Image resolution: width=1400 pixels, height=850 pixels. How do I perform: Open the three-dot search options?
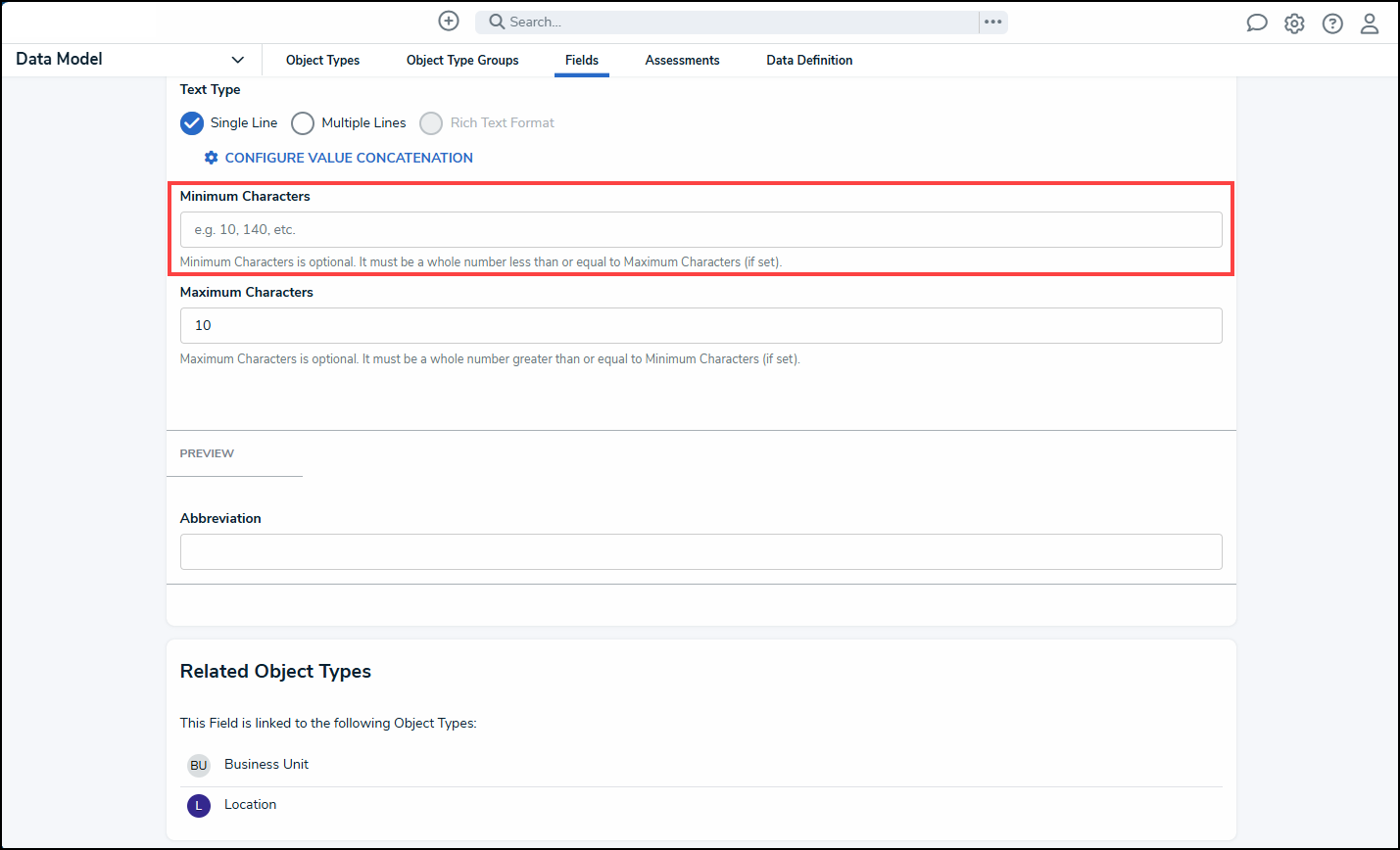(993, 22)
